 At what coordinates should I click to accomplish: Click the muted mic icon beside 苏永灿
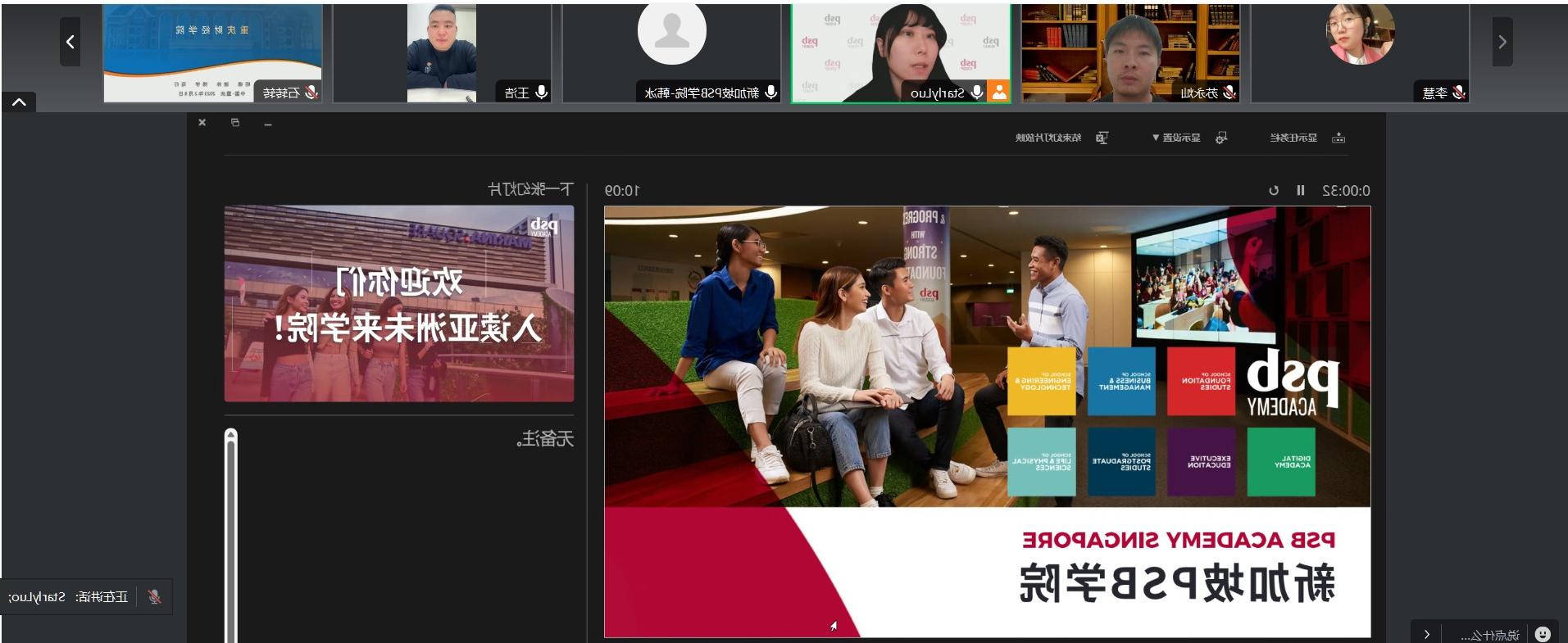pyautogui.click(x=1229, y=93)
